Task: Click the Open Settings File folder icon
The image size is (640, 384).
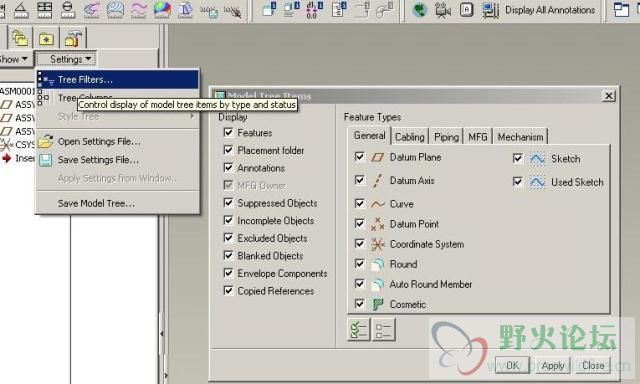Action: coord(45,141)
